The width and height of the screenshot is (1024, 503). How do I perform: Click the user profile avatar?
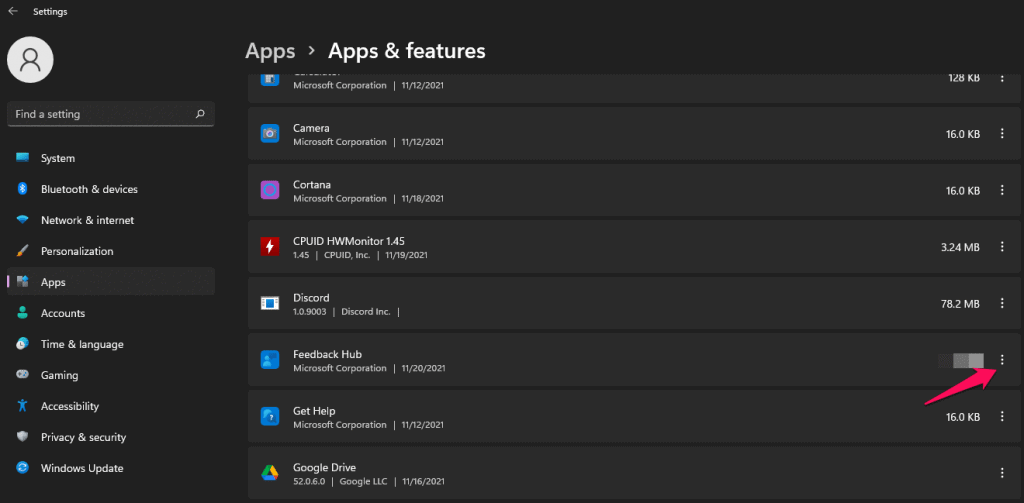[x=30, y=61]
